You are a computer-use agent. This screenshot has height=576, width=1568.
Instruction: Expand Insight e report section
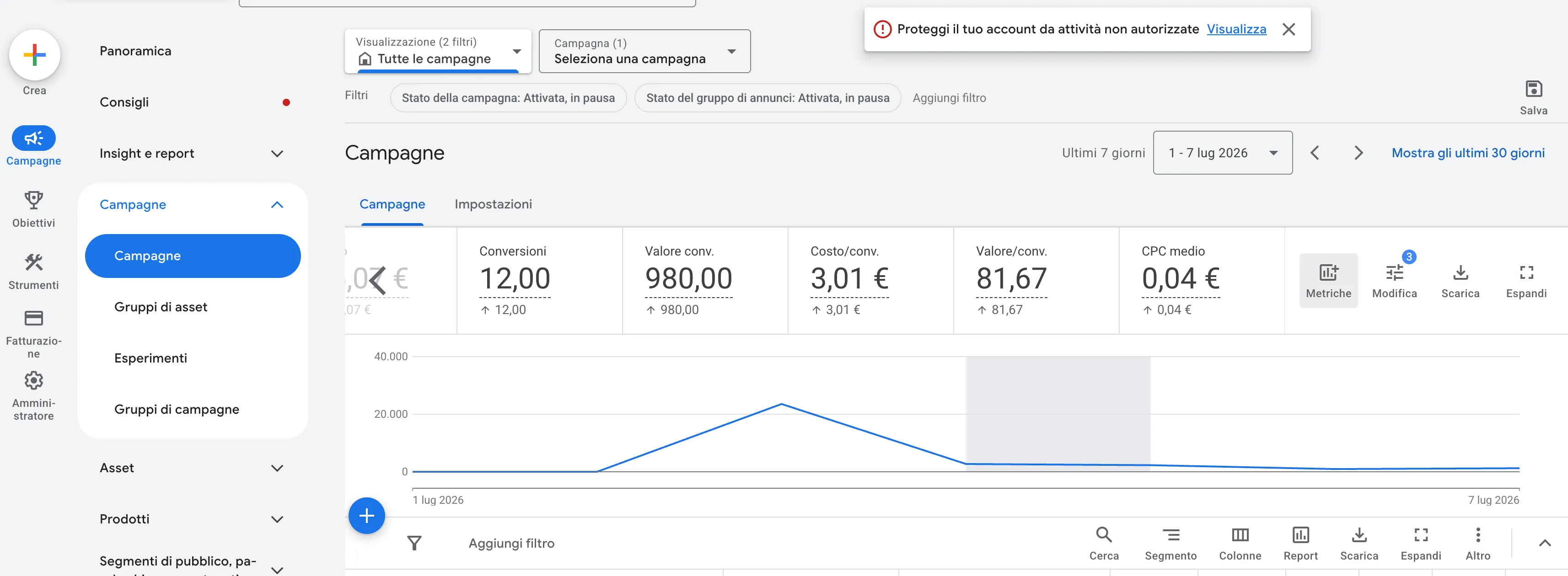[277, 153]
